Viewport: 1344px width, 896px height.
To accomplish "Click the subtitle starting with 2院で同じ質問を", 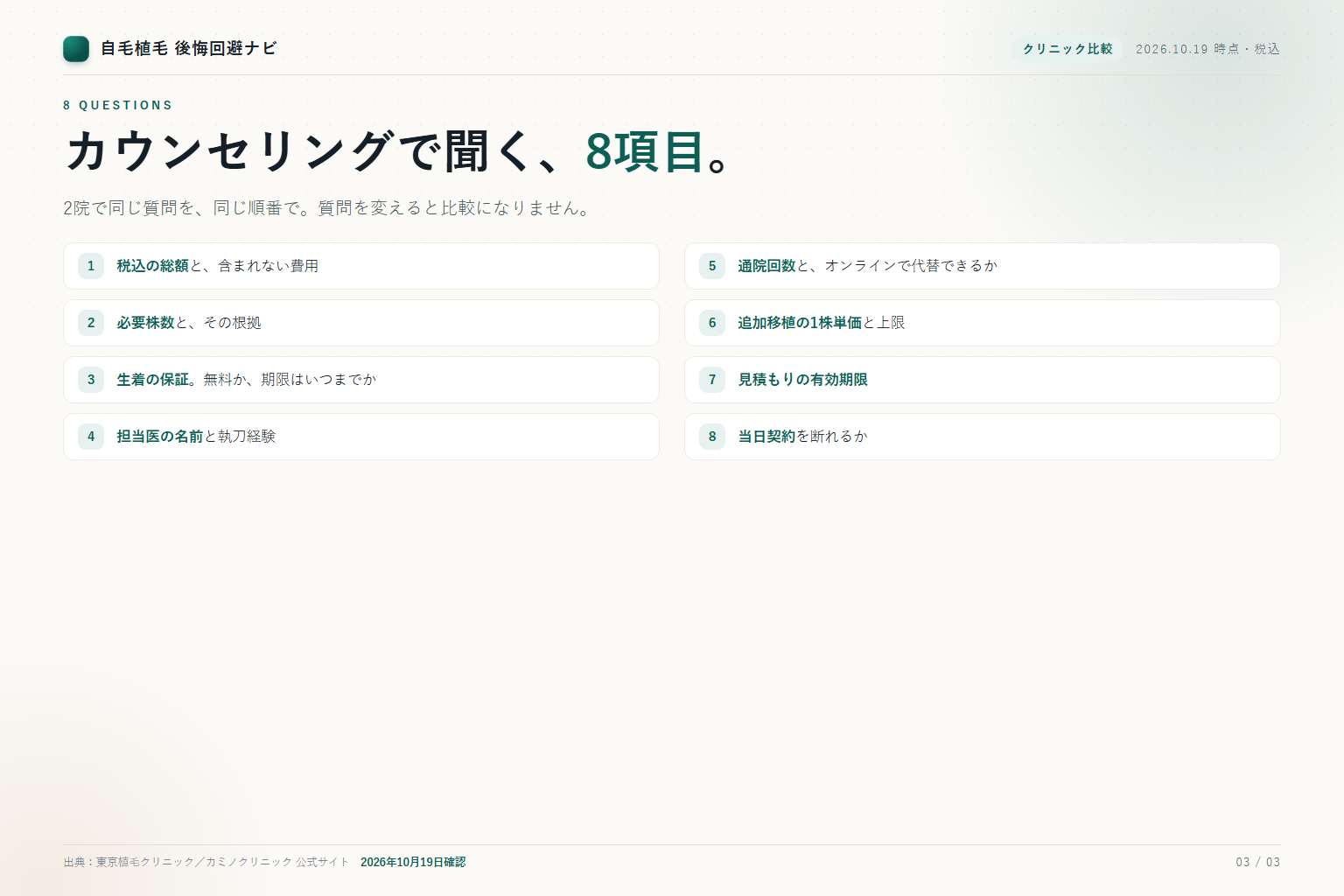I will point(329,208).
